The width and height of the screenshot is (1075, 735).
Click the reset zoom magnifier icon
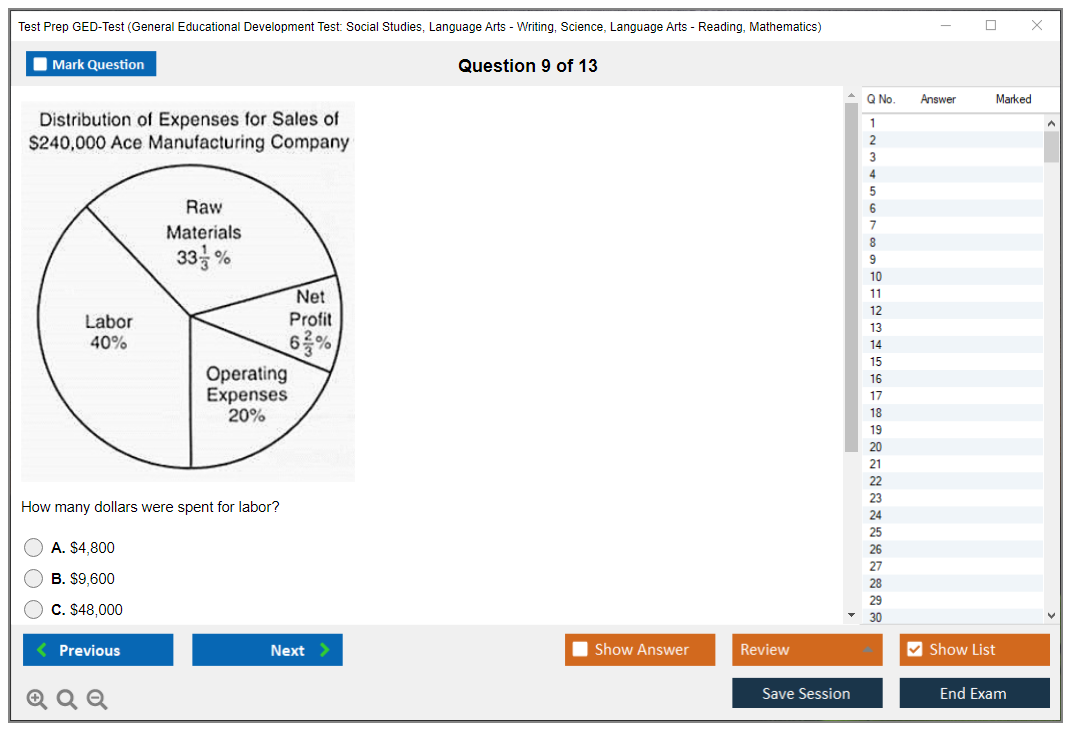click(x=67, y=700)
